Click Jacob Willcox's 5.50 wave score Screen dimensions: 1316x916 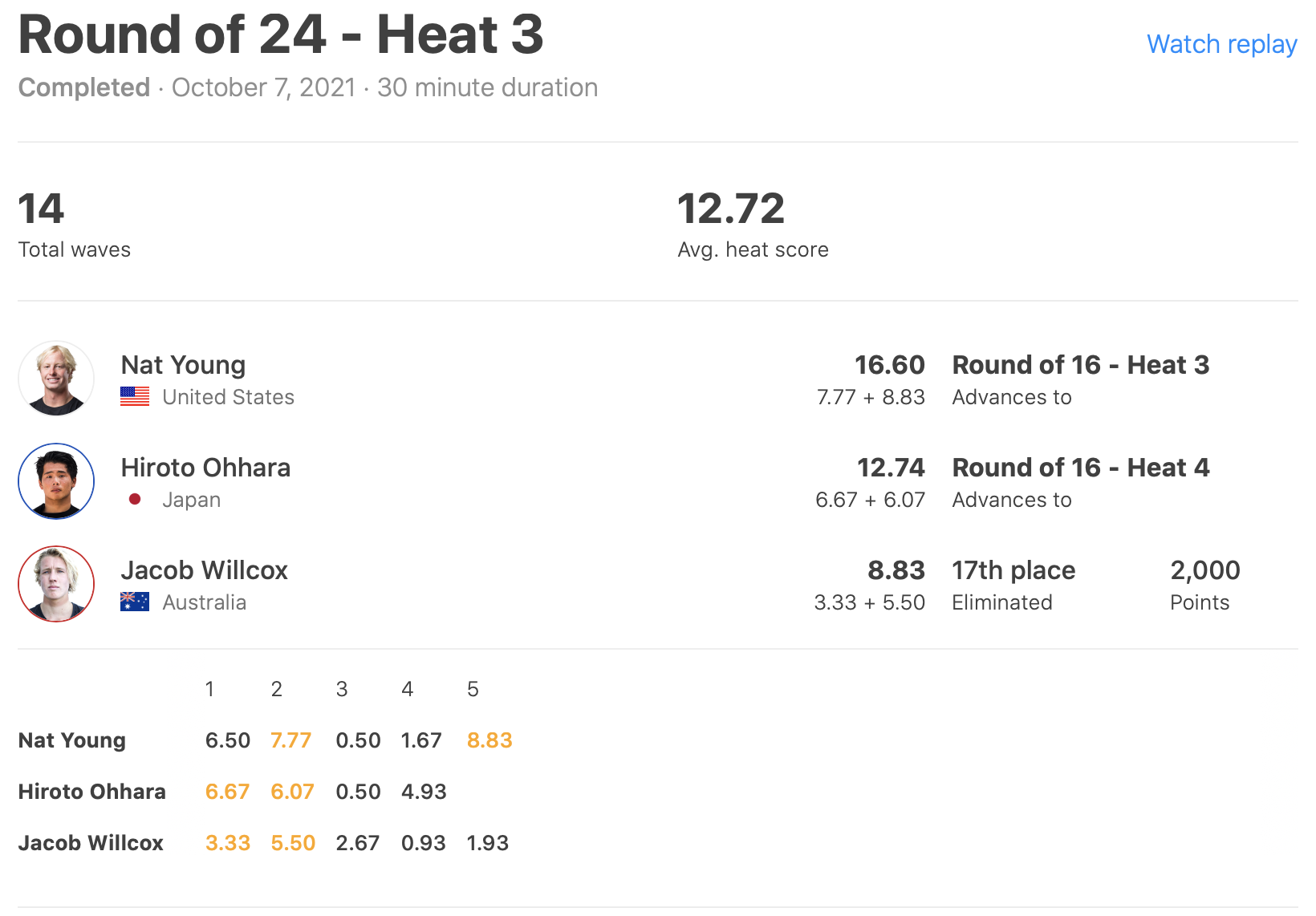tap(293, 843)
